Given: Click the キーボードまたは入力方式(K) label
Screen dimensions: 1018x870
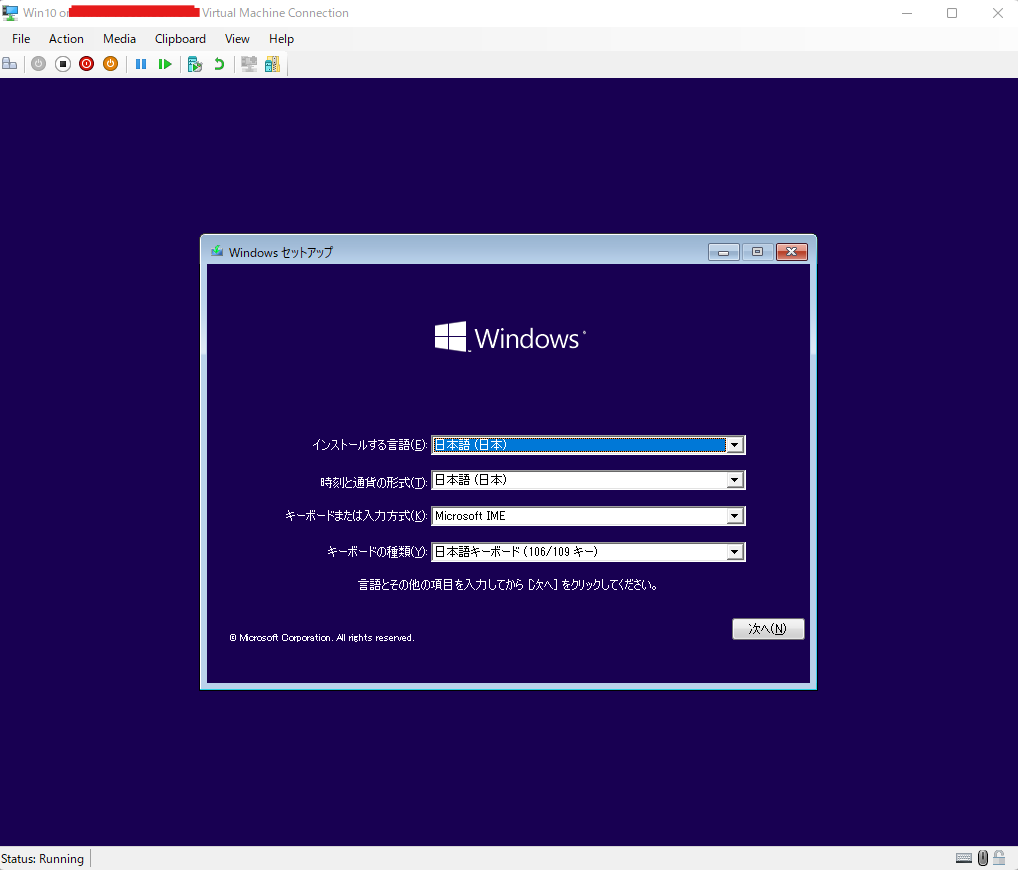Looking at the screenshot, I should (356, 516).
